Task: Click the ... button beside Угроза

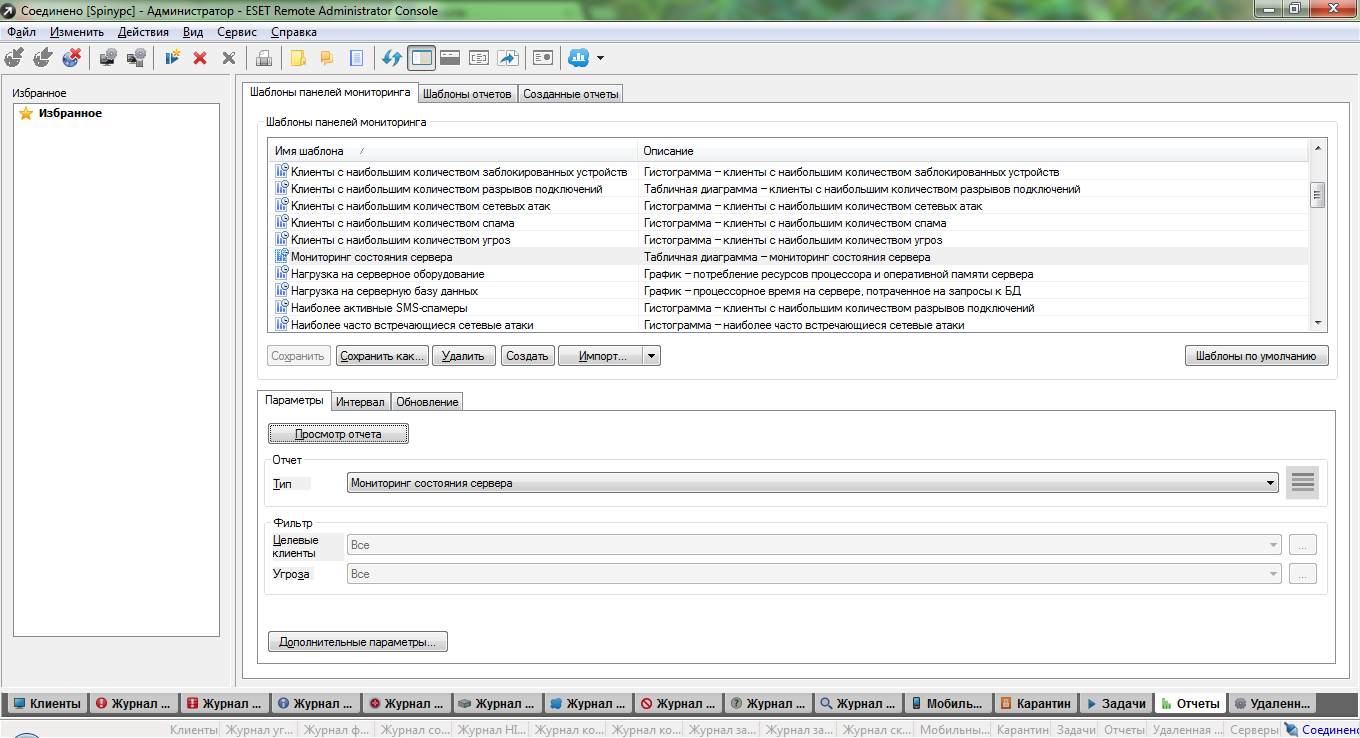Action: tap(1302, 574)
